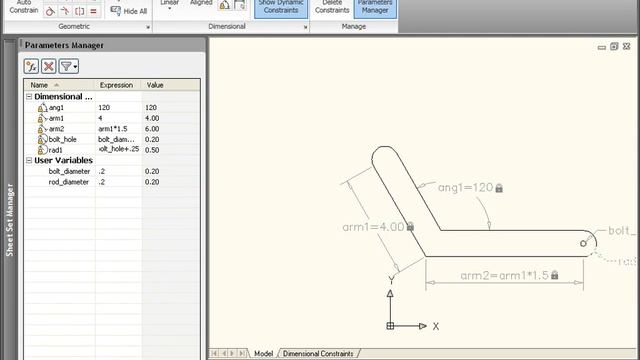640x360 pixels.
Task: Click the Expression column header
Action: coord(118,85)
